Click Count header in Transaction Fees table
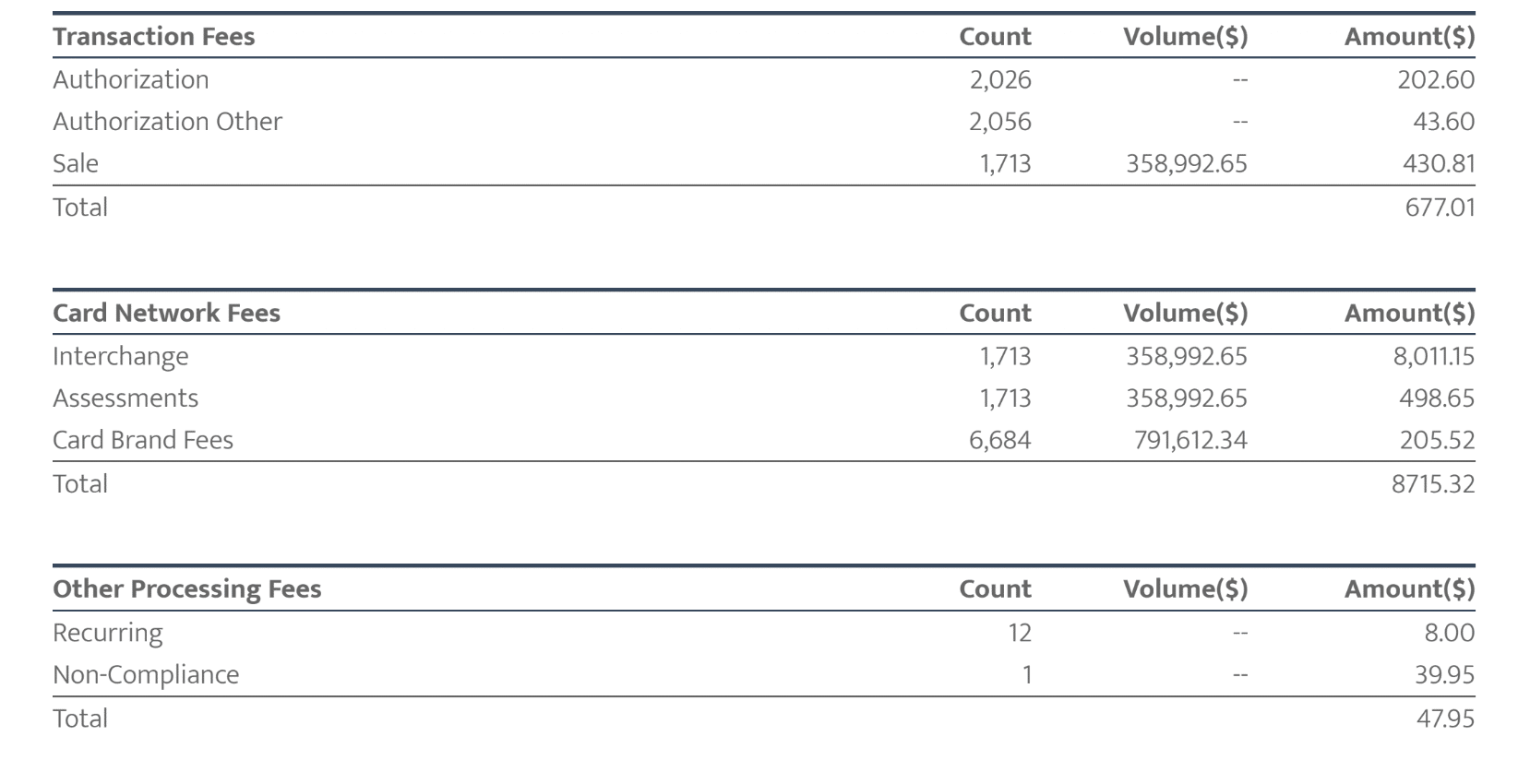Image resolution: width=1530 pixels, height=784 pixels. 995,36
